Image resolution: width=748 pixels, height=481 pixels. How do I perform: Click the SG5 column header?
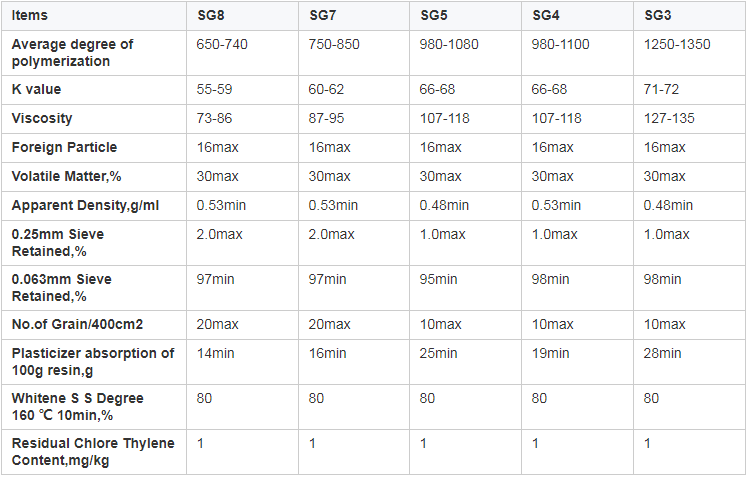pyautogui.click(x=435, y=16)
